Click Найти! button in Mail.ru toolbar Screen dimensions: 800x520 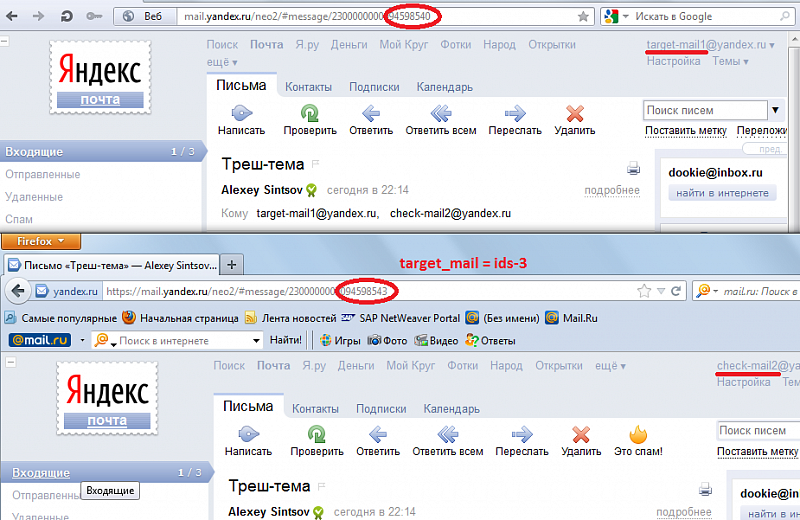[x=286, y=340]
